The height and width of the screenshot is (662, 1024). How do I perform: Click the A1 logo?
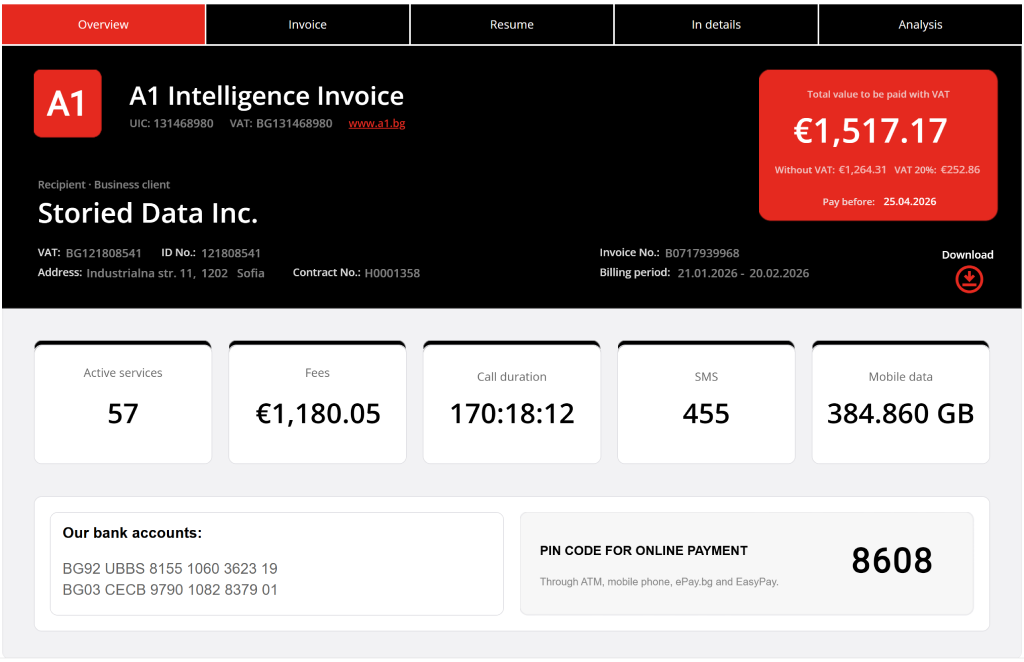(68, 103)
